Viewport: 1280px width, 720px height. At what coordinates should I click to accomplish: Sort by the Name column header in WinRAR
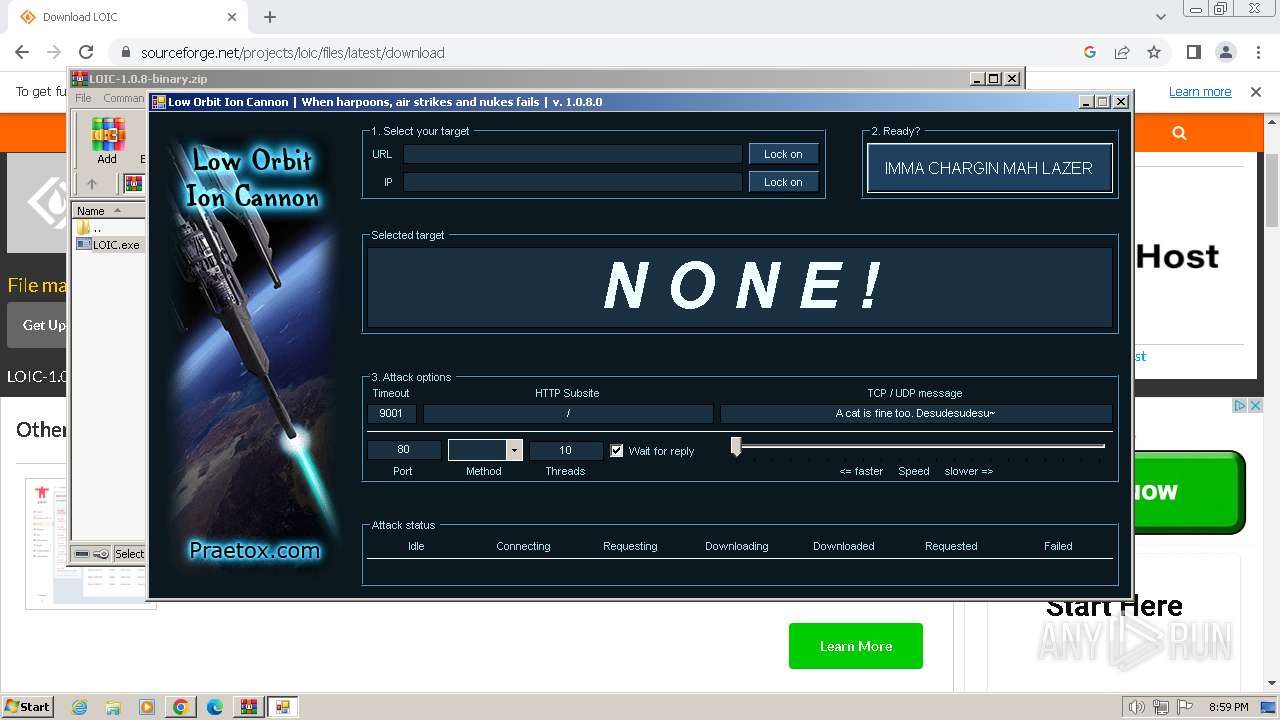point(108,210)
